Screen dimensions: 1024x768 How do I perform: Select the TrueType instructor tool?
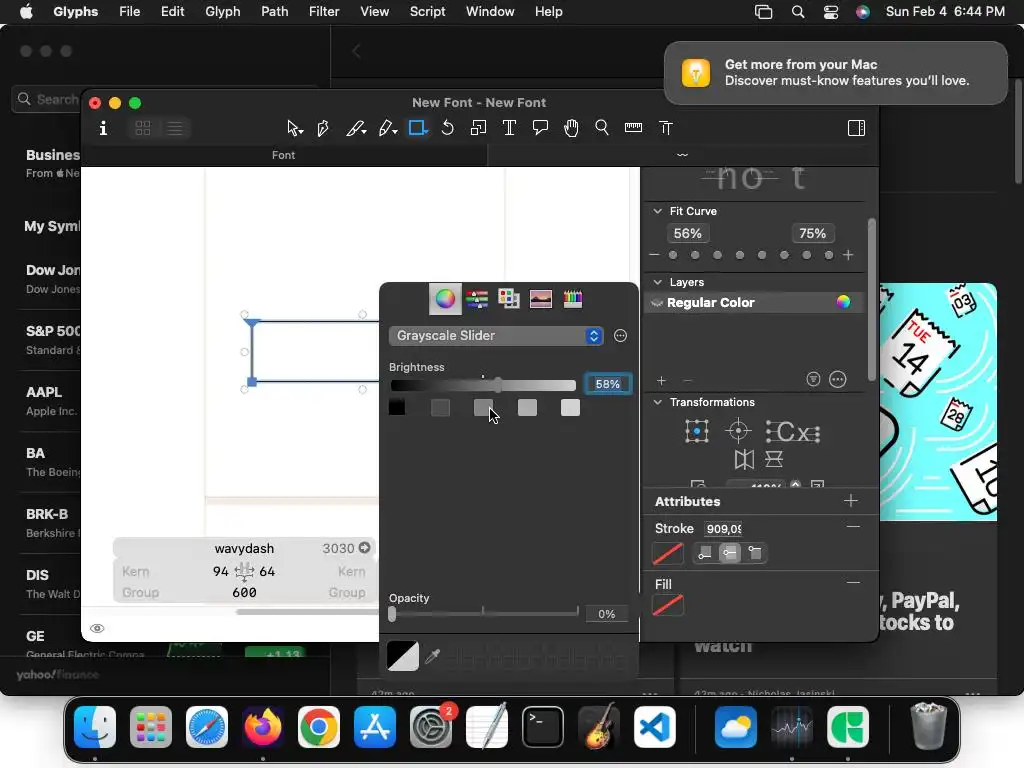665,128
